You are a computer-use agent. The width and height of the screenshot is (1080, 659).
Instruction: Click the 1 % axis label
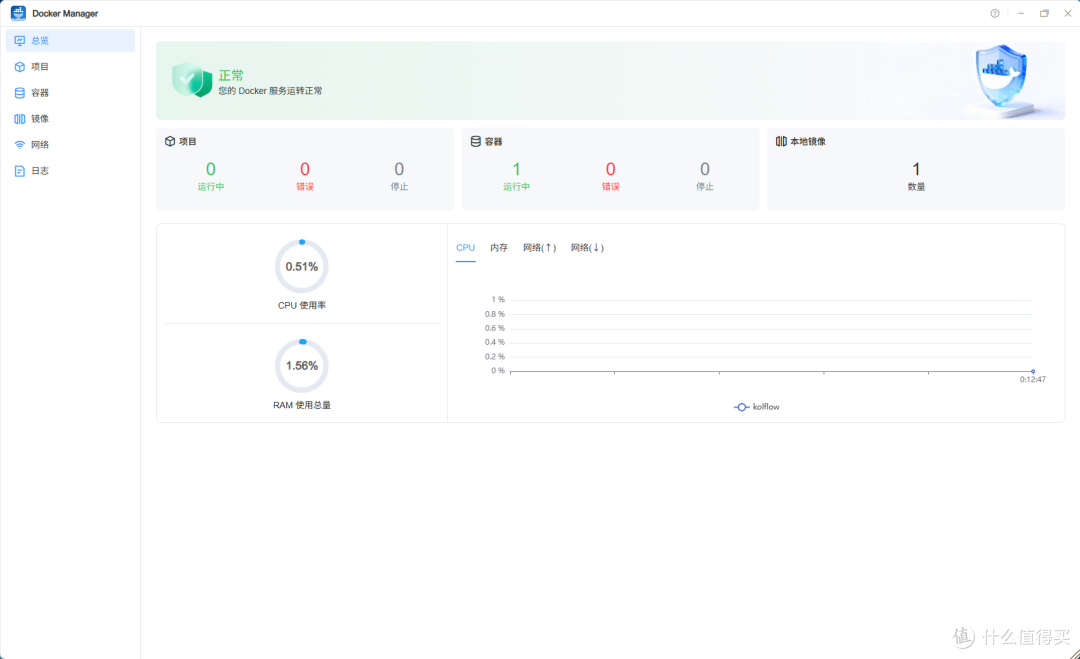coord(498,300)
